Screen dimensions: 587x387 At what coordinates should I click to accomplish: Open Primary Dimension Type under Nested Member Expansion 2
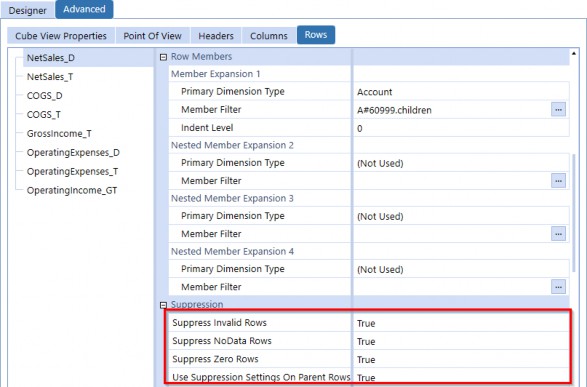pos(461,163)
